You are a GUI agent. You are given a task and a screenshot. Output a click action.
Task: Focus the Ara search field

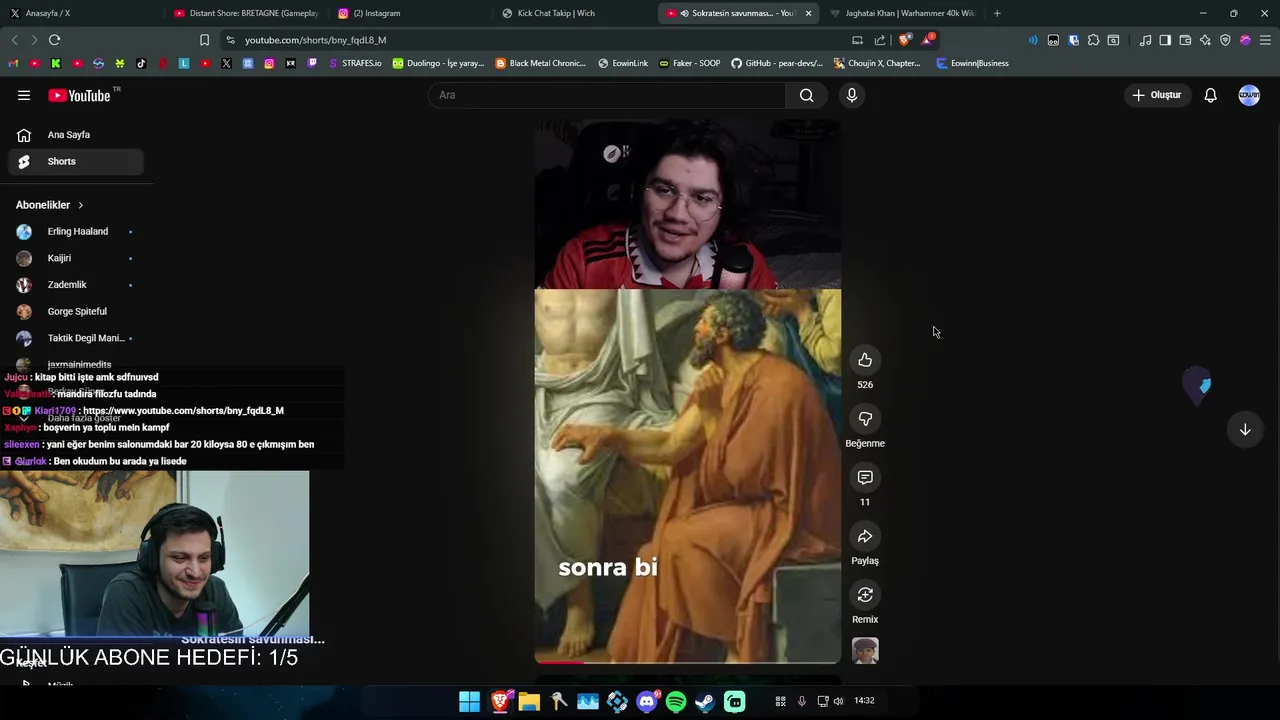pyautogui.click(x=607, y=95)
